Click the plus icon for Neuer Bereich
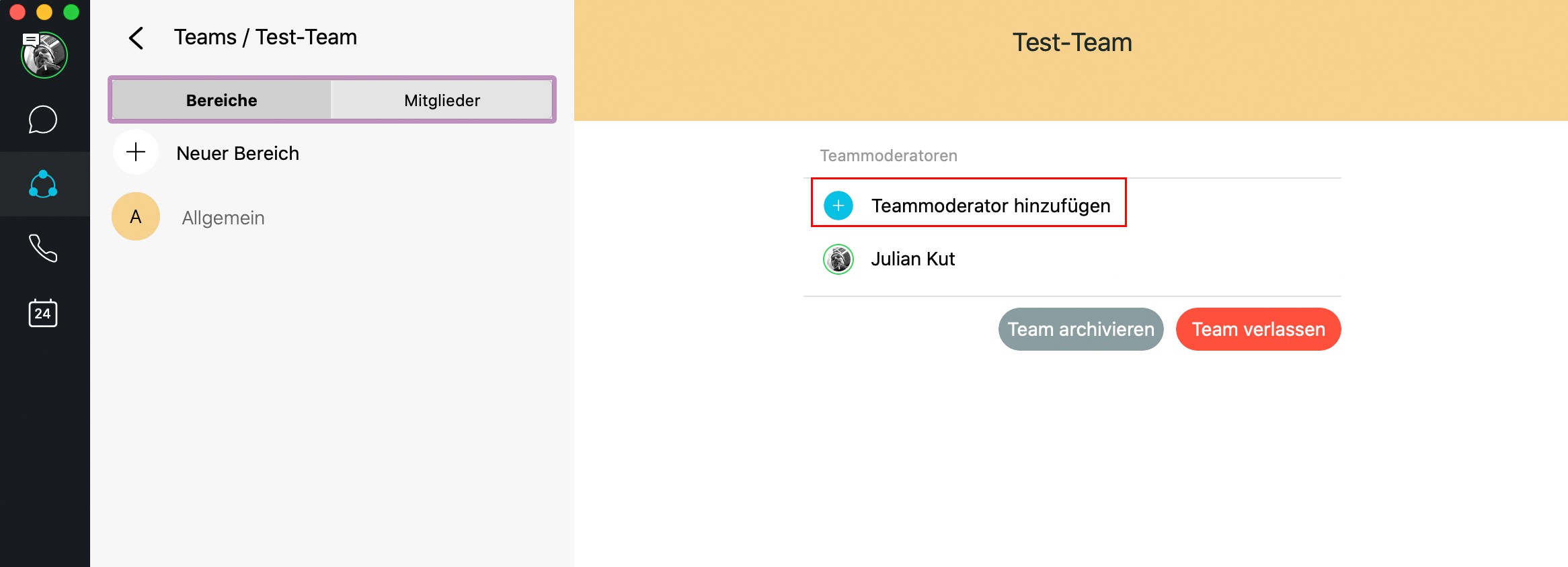Screen dimensions: 1568x567 136,152
